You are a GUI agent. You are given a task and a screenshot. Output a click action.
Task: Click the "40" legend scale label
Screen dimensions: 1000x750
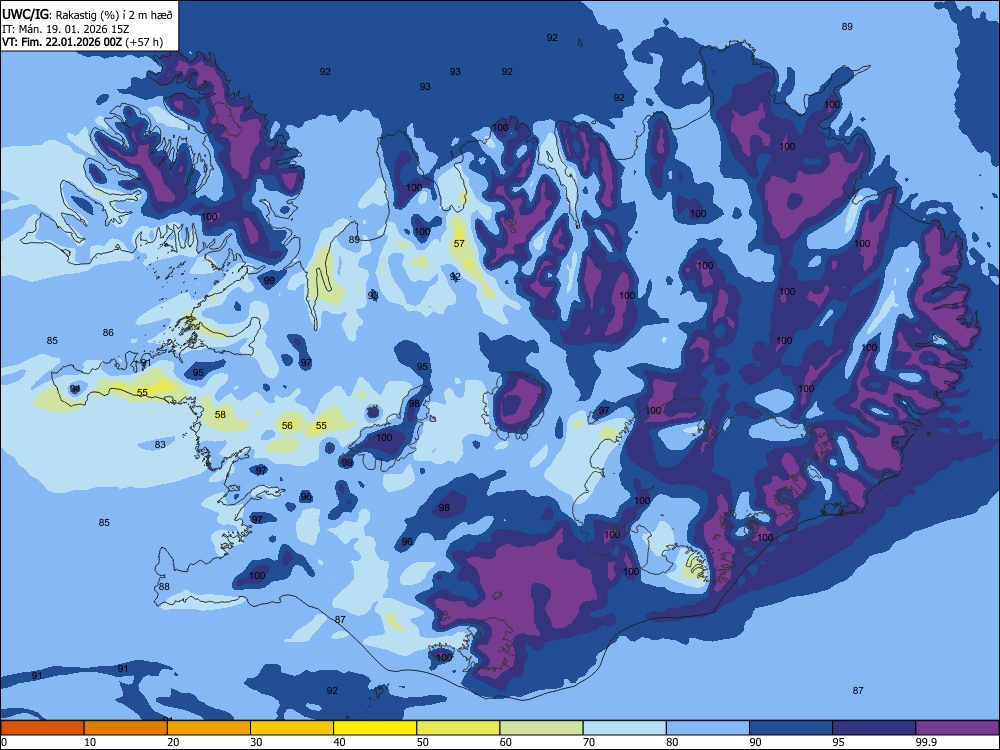339,742
